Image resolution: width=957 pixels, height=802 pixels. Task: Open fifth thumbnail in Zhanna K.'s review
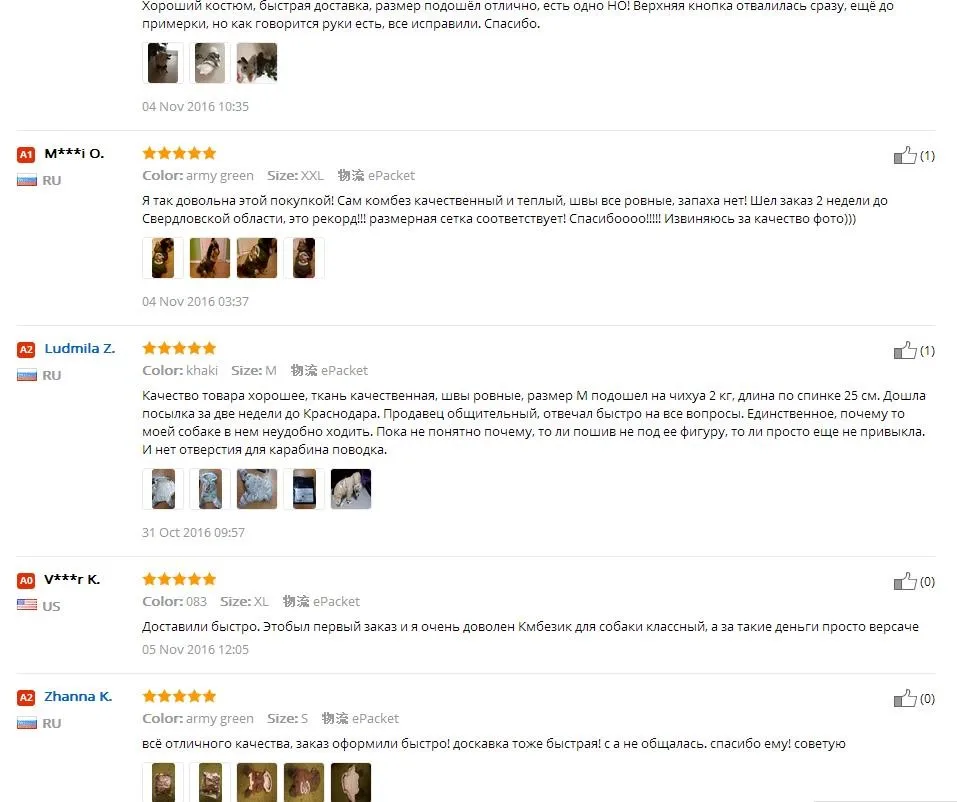click(x=351, y=782)
